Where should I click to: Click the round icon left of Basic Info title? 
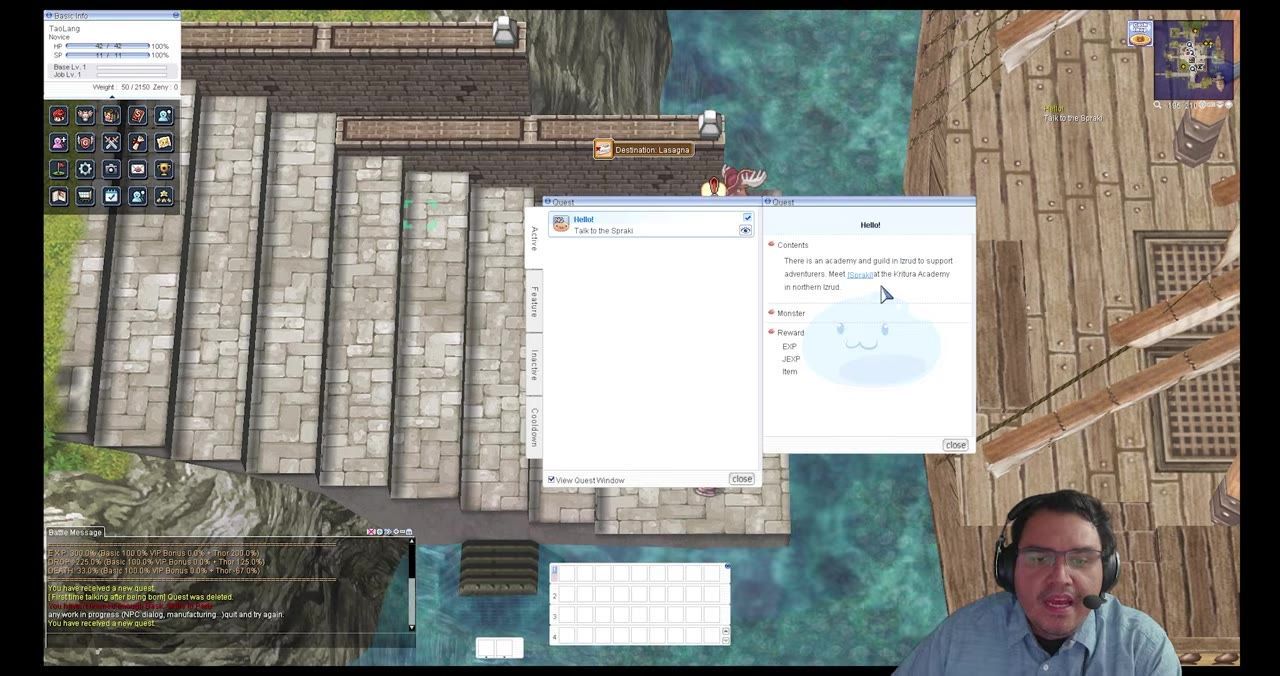49,16
